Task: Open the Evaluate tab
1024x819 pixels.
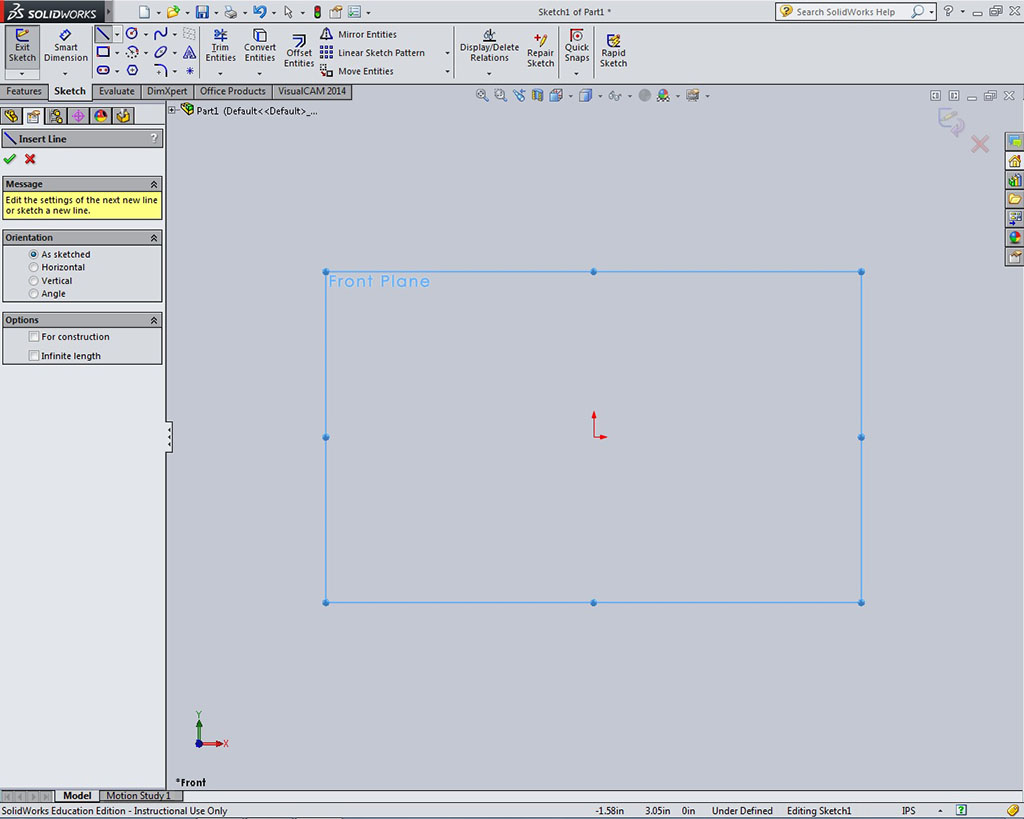Action: pyautogui.click(x=116, y=92)
